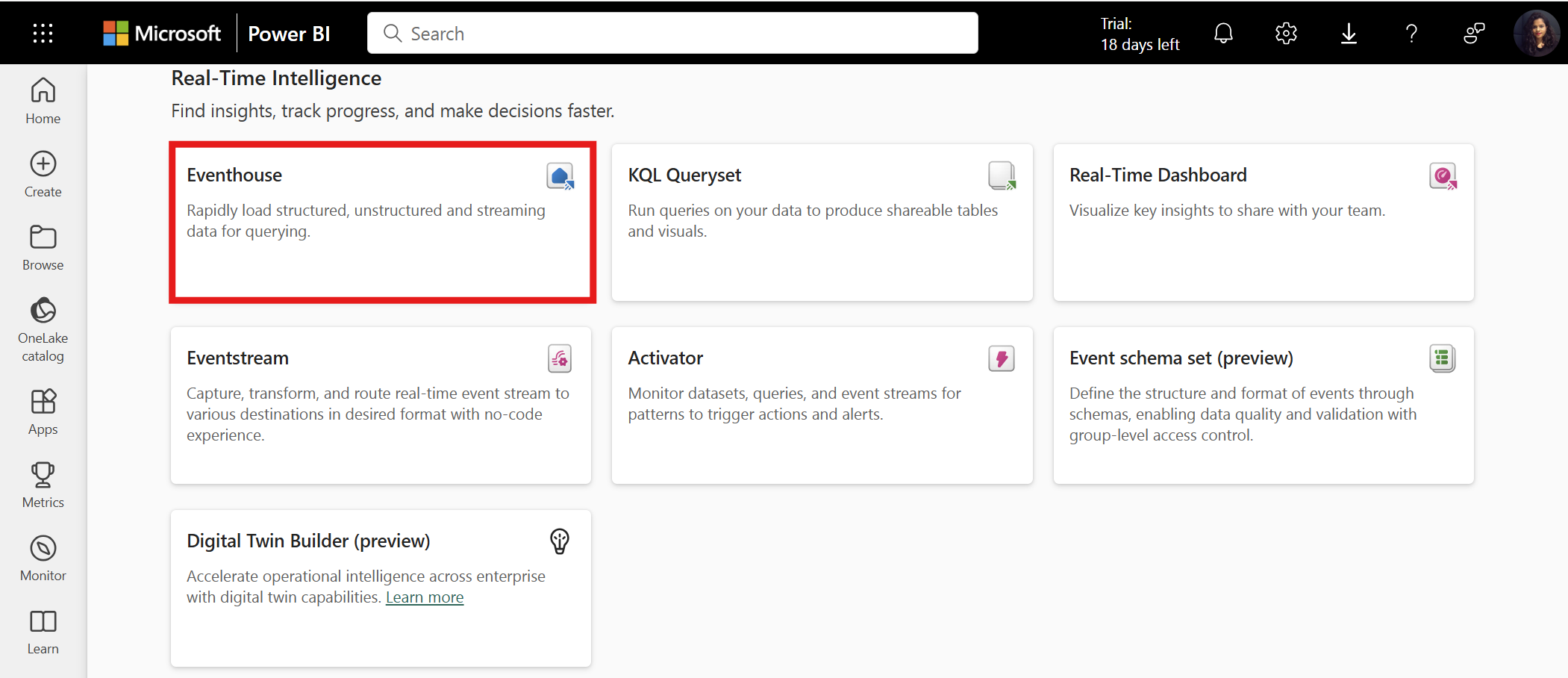Open Apps in the left navigation
This screenshot has height=678, width=1568.
(x=43, y=411)
